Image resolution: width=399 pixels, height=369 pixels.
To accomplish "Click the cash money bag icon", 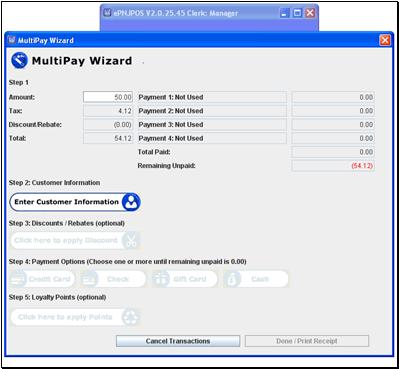I will (232, 279).
